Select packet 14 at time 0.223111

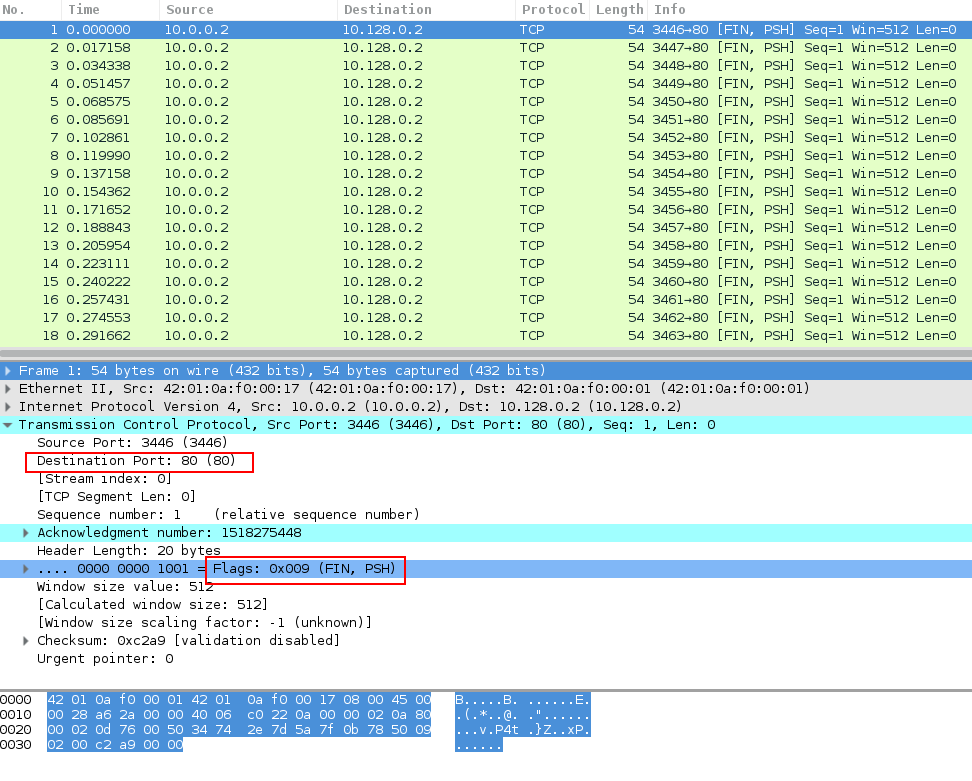[486, 263]
